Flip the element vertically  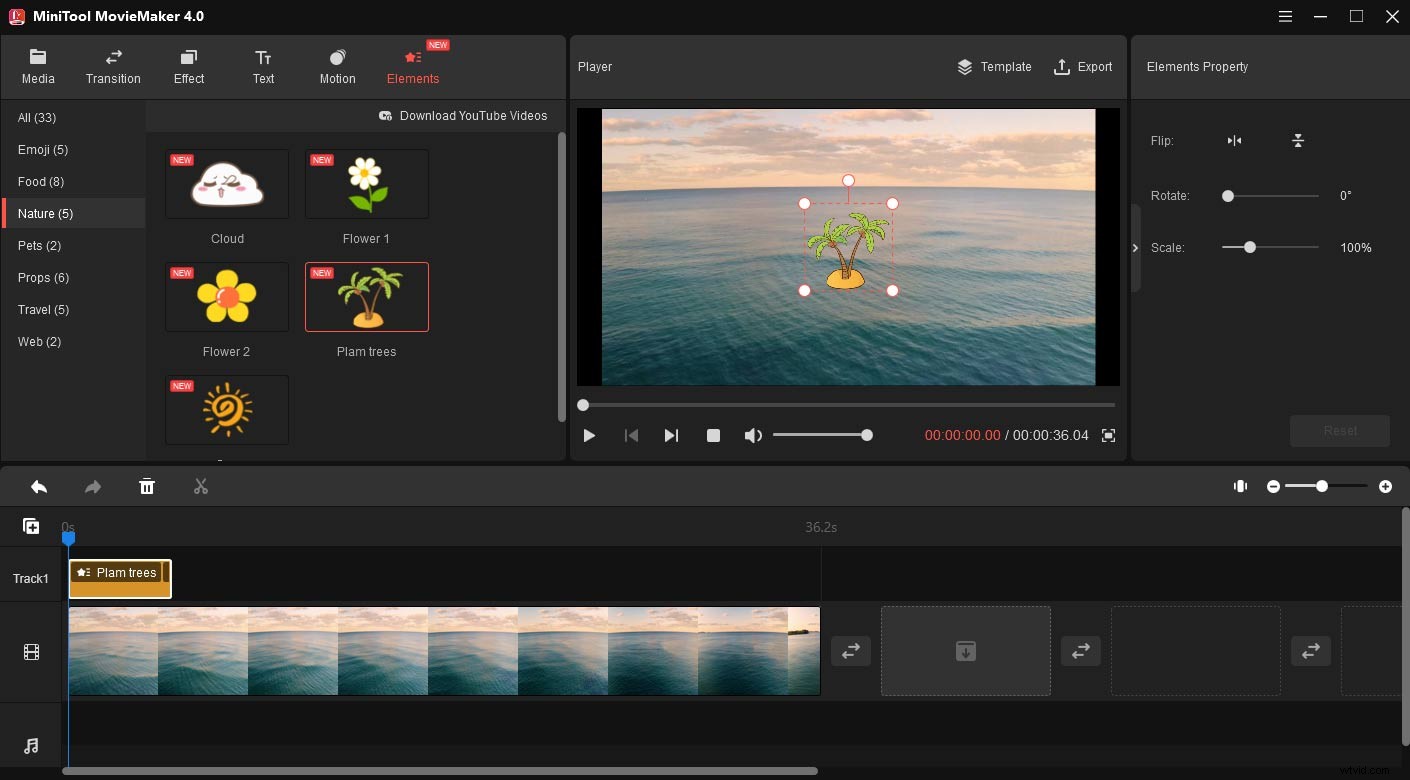click(1297, 141)
